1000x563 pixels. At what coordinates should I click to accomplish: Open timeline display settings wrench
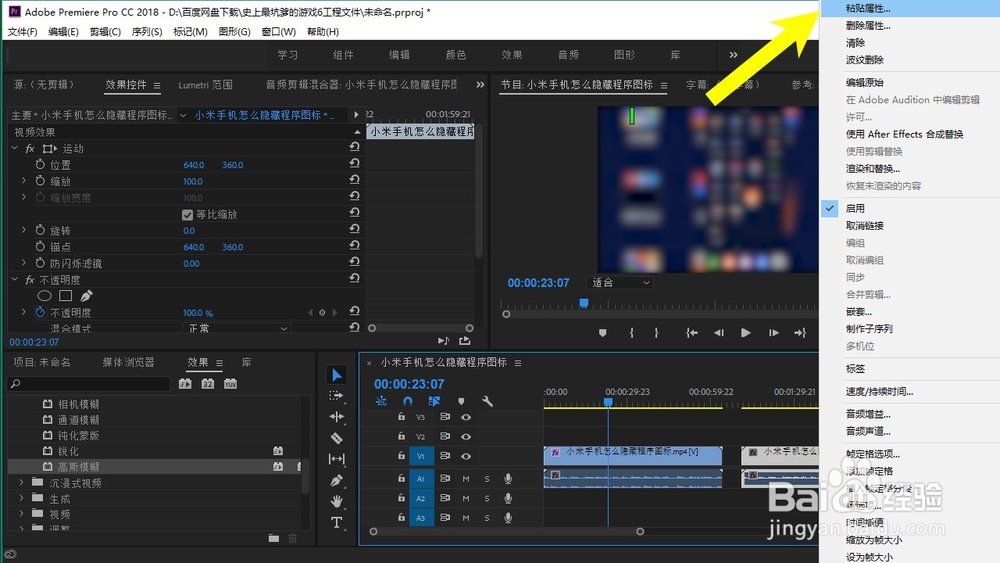coord(487,401)
